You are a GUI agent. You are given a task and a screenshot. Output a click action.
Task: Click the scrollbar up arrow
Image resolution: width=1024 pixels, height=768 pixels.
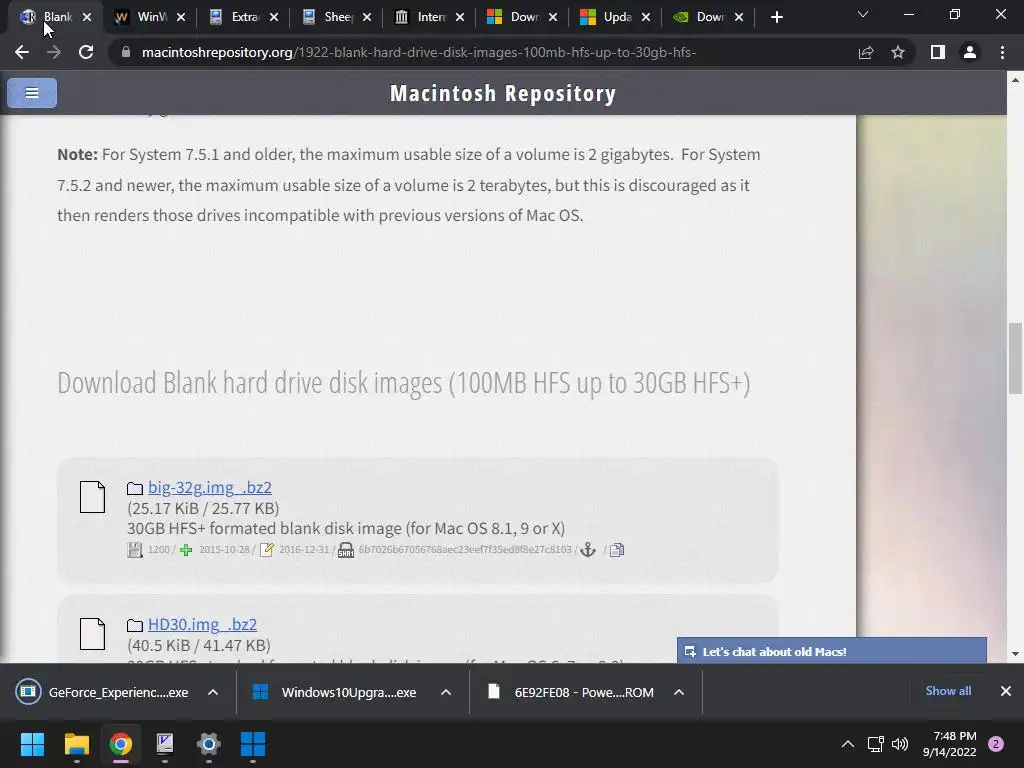click(x=1015, y=80)
